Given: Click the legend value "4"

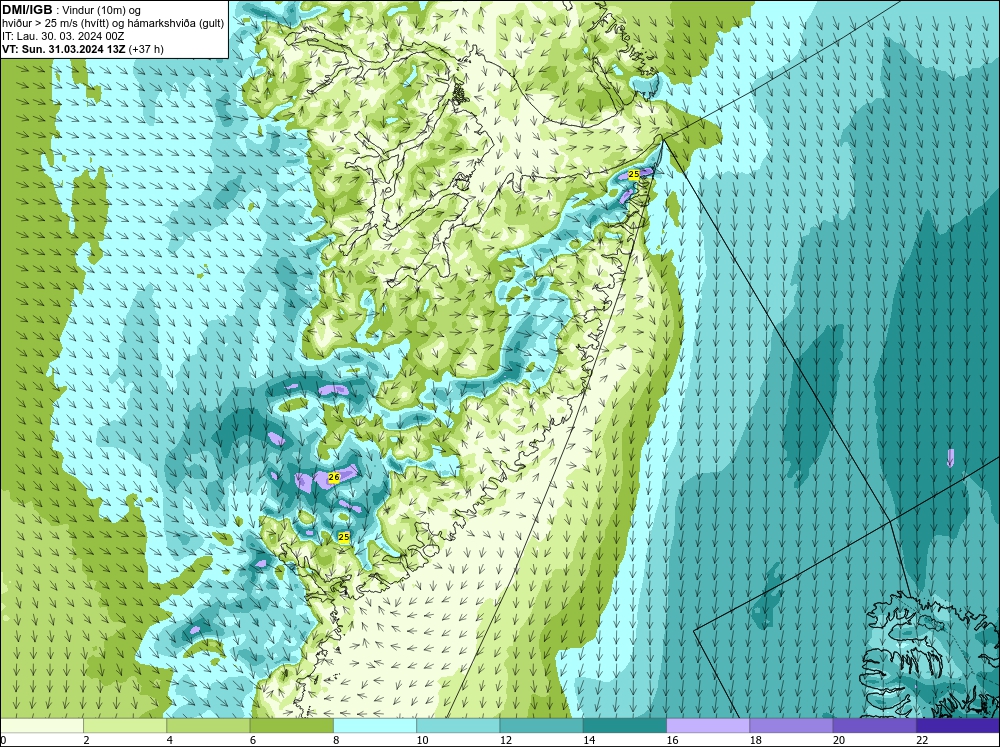Looking at the screenshot, I should (x=170, y=740).
